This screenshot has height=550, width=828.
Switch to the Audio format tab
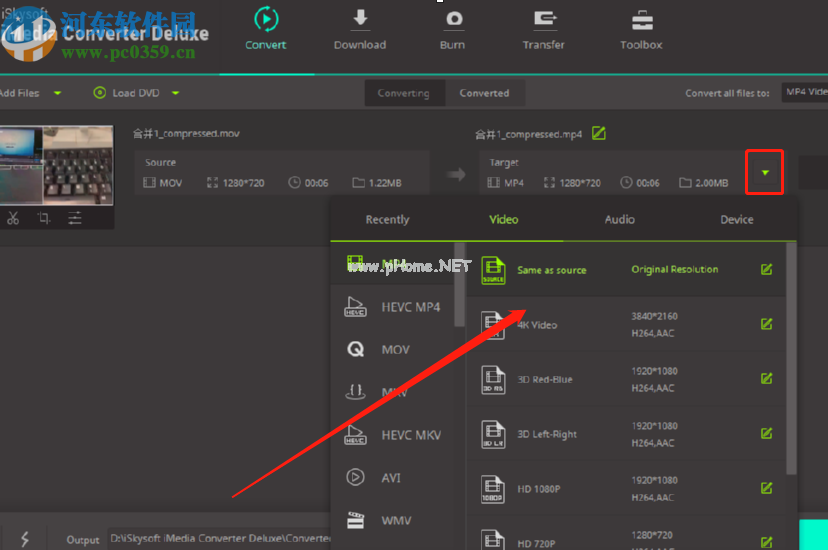pos(620,219)
